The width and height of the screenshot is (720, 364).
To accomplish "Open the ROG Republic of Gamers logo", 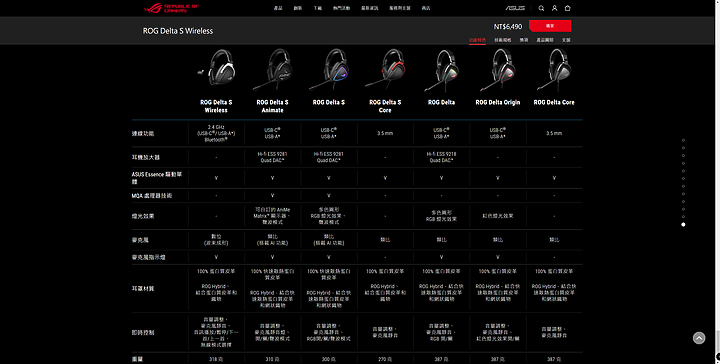I will pos(171,8).
